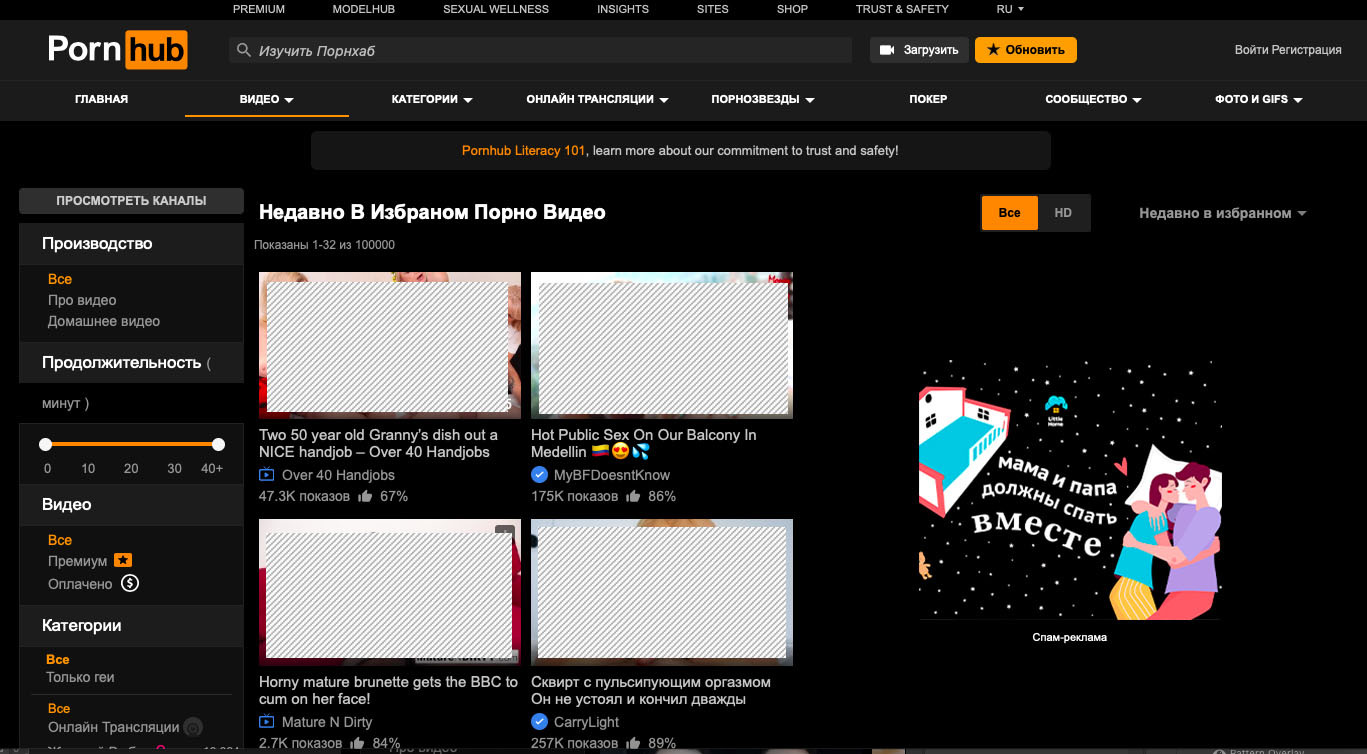The height and width of the screenshot is (754, 1367).
Task: Click the channel icon beside Mature N Dirty
Action: click(x=267, y=722)
